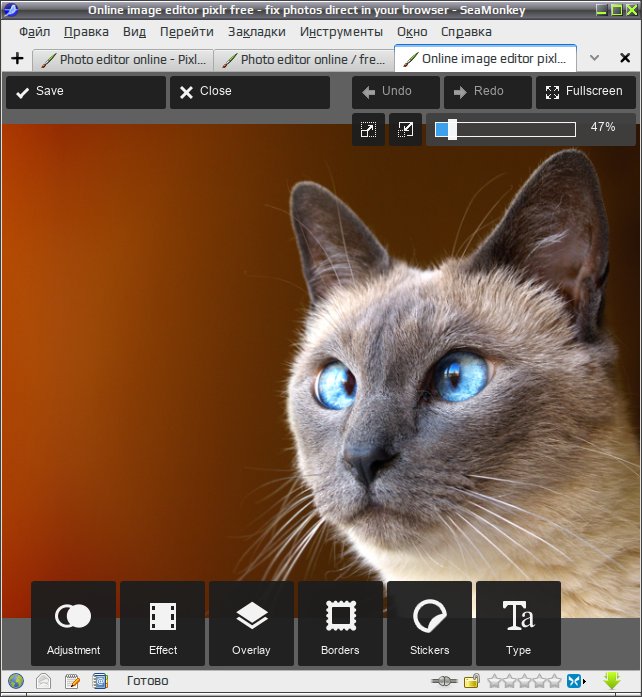The image size is (642, 697).
Task: Open a new tab with plus button
Action: (17, 58)
